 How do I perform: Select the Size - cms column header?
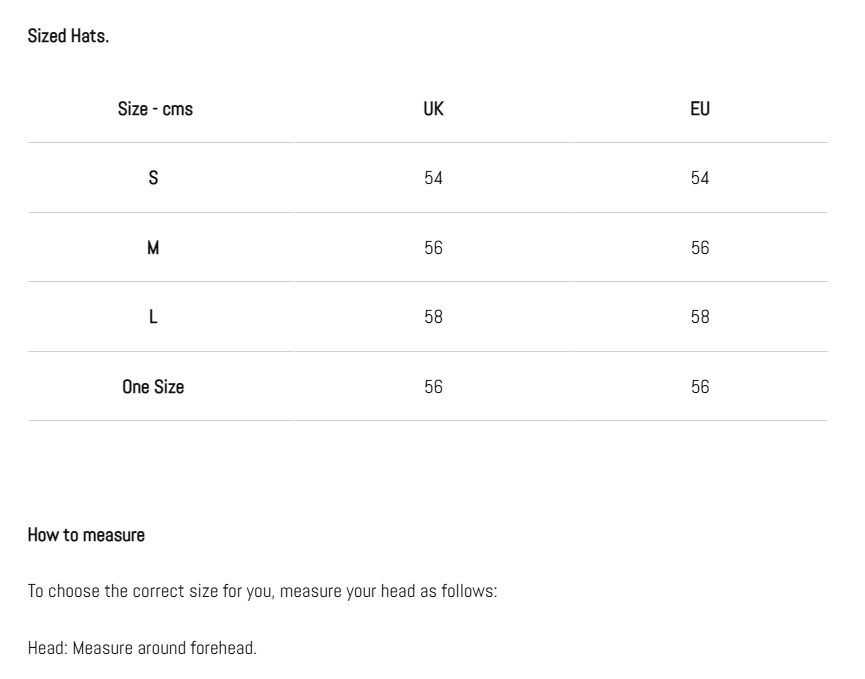coord(155,109)
